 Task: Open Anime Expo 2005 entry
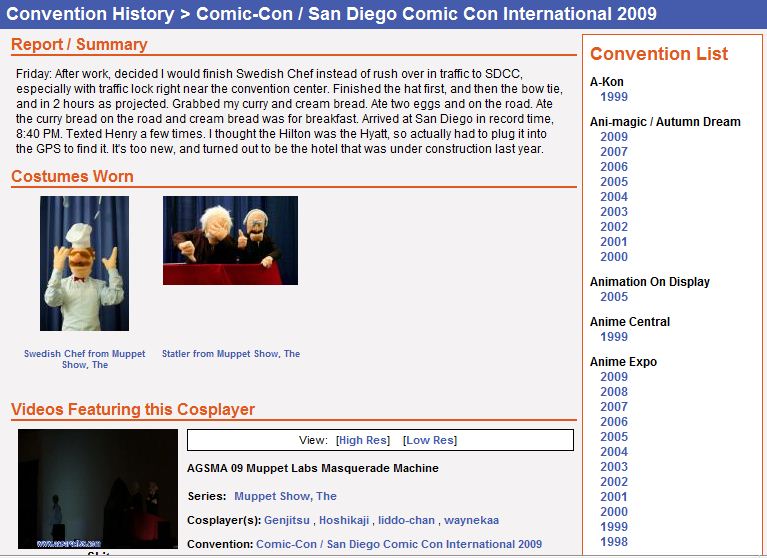point(614,436)
